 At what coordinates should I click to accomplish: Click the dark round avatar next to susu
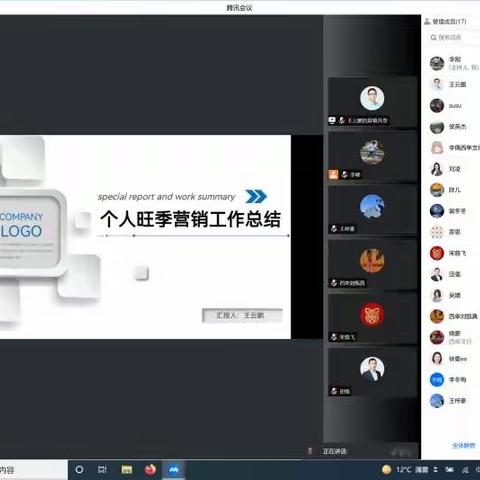pyautogui.click(x=437, y=106)
